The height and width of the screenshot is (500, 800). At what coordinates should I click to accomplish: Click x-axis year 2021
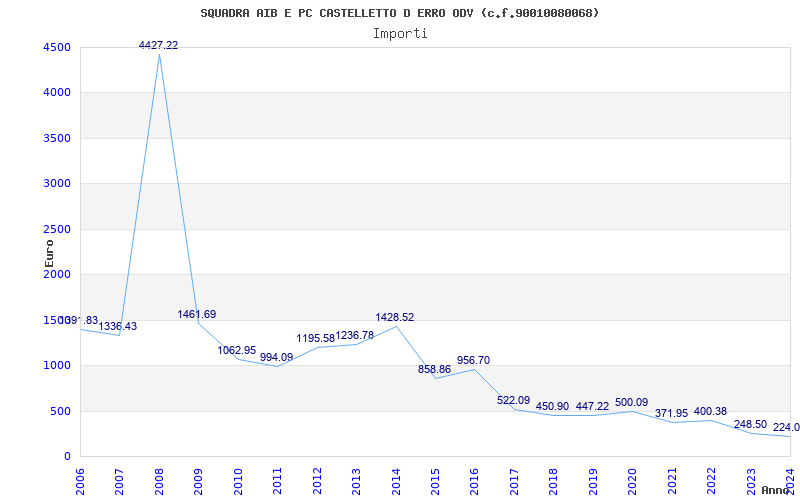point(672,482)
